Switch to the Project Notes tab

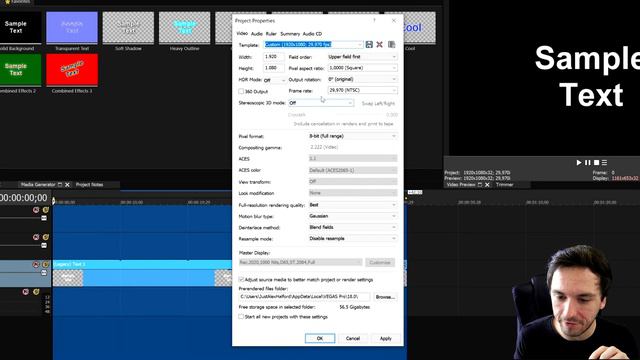coord(89,185)
